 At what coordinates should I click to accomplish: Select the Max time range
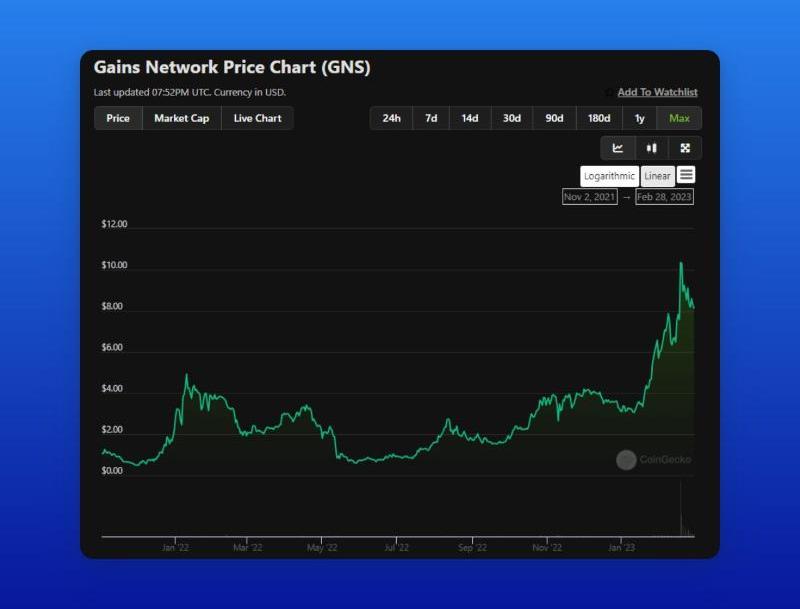679,118
